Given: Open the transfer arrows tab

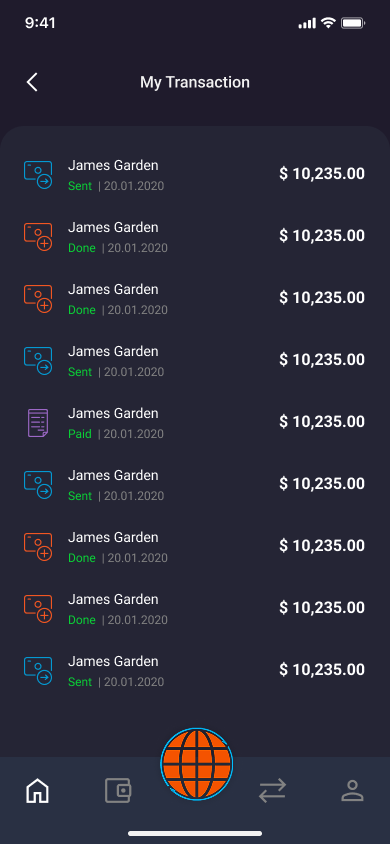Looking at the screenshot, I should click(x=273, y=791).
